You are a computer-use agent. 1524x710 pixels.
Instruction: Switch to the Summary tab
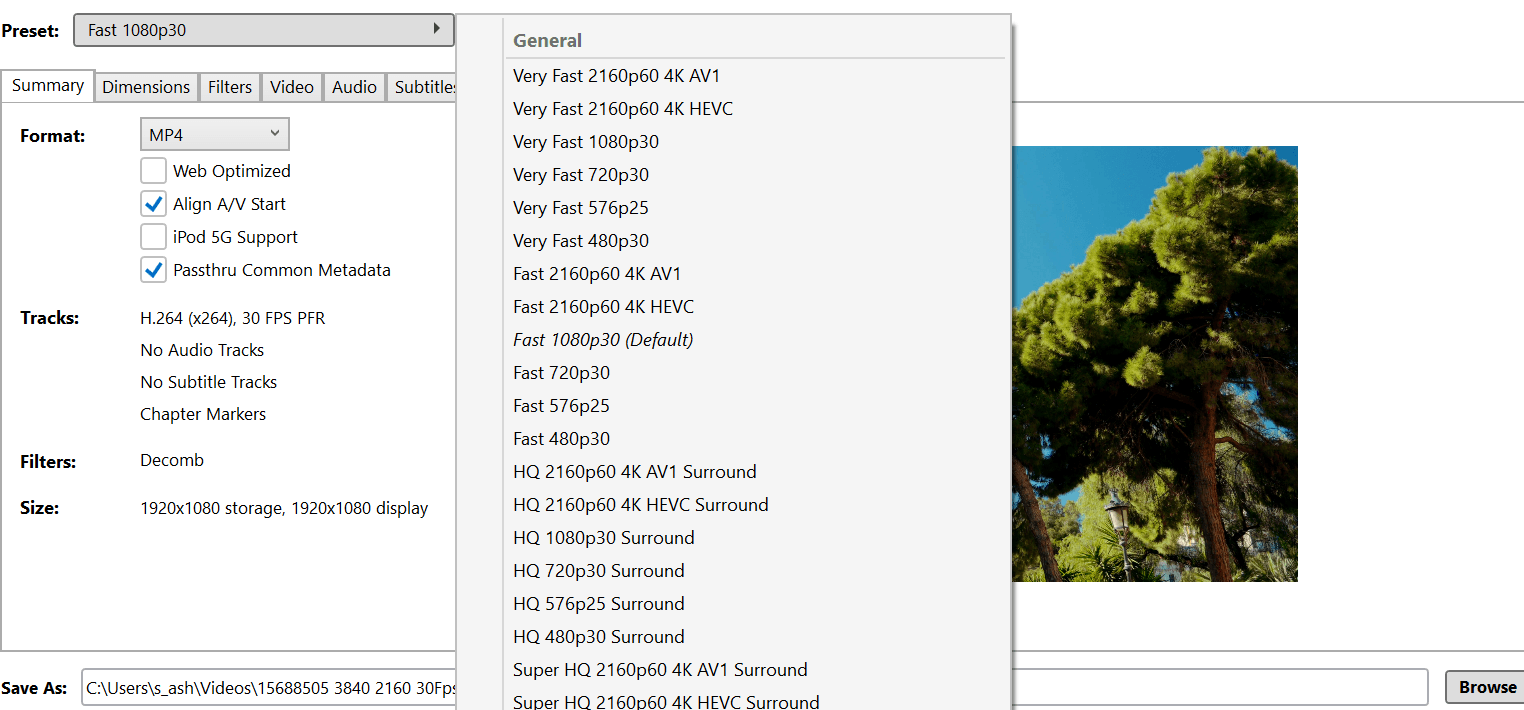pos(48,86)
